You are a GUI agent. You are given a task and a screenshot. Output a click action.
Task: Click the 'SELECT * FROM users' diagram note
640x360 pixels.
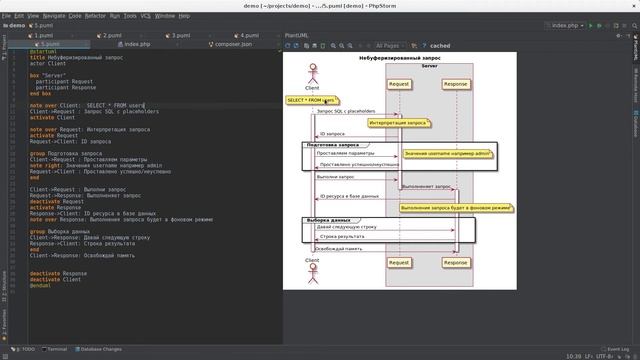point(312,100)
